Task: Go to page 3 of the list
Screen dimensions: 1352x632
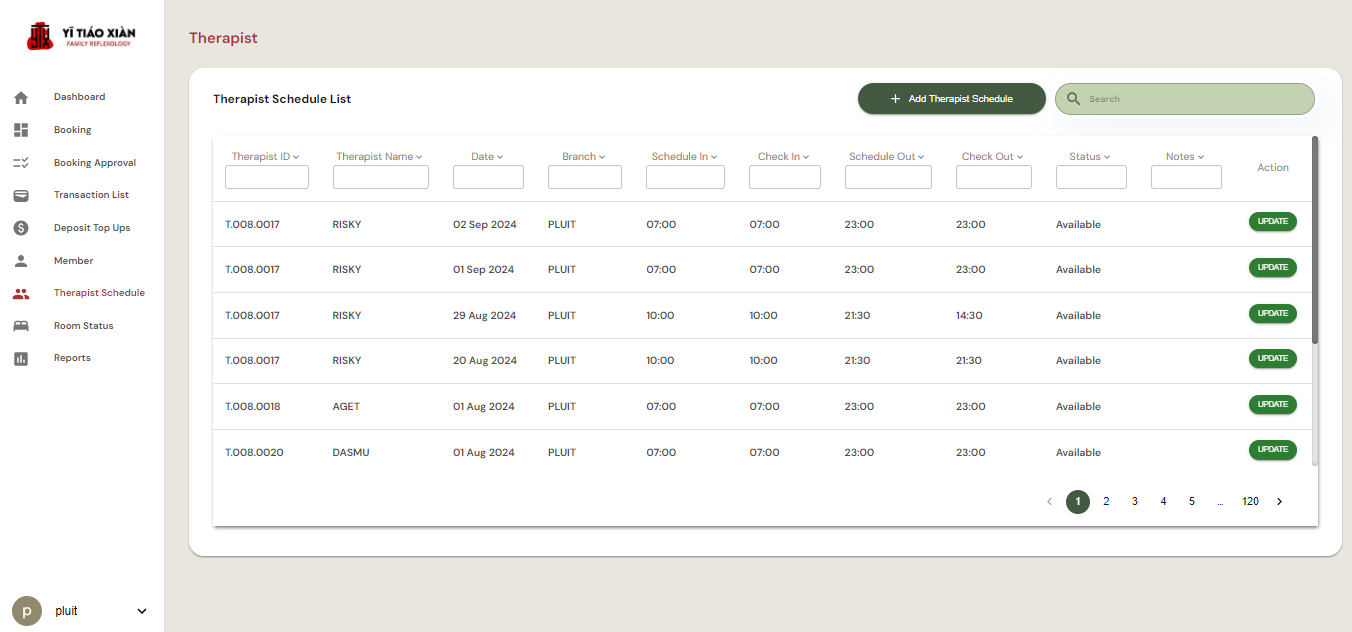Action: 1135,502
